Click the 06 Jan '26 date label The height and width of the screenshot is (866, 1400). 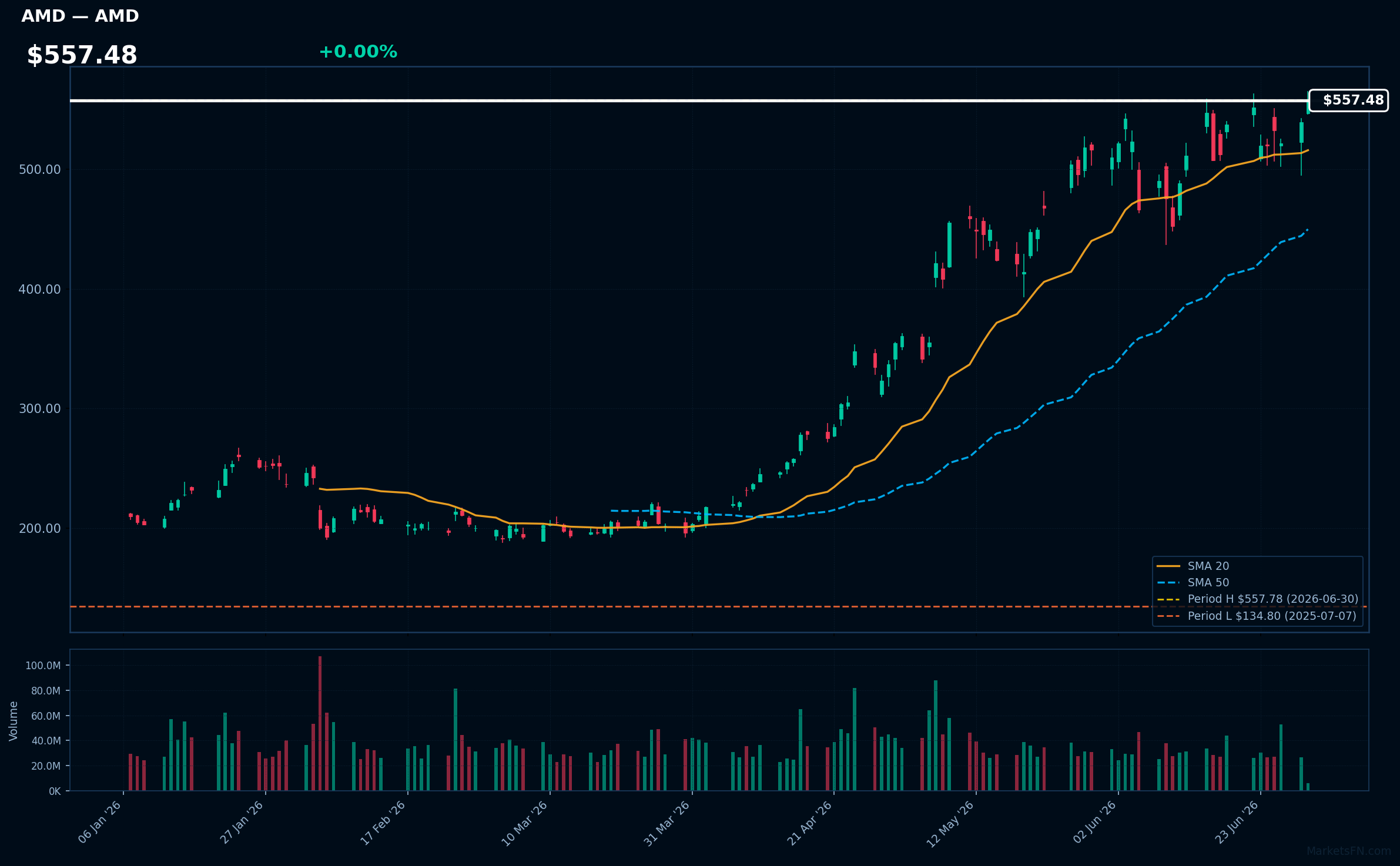(x=99, y=823)
